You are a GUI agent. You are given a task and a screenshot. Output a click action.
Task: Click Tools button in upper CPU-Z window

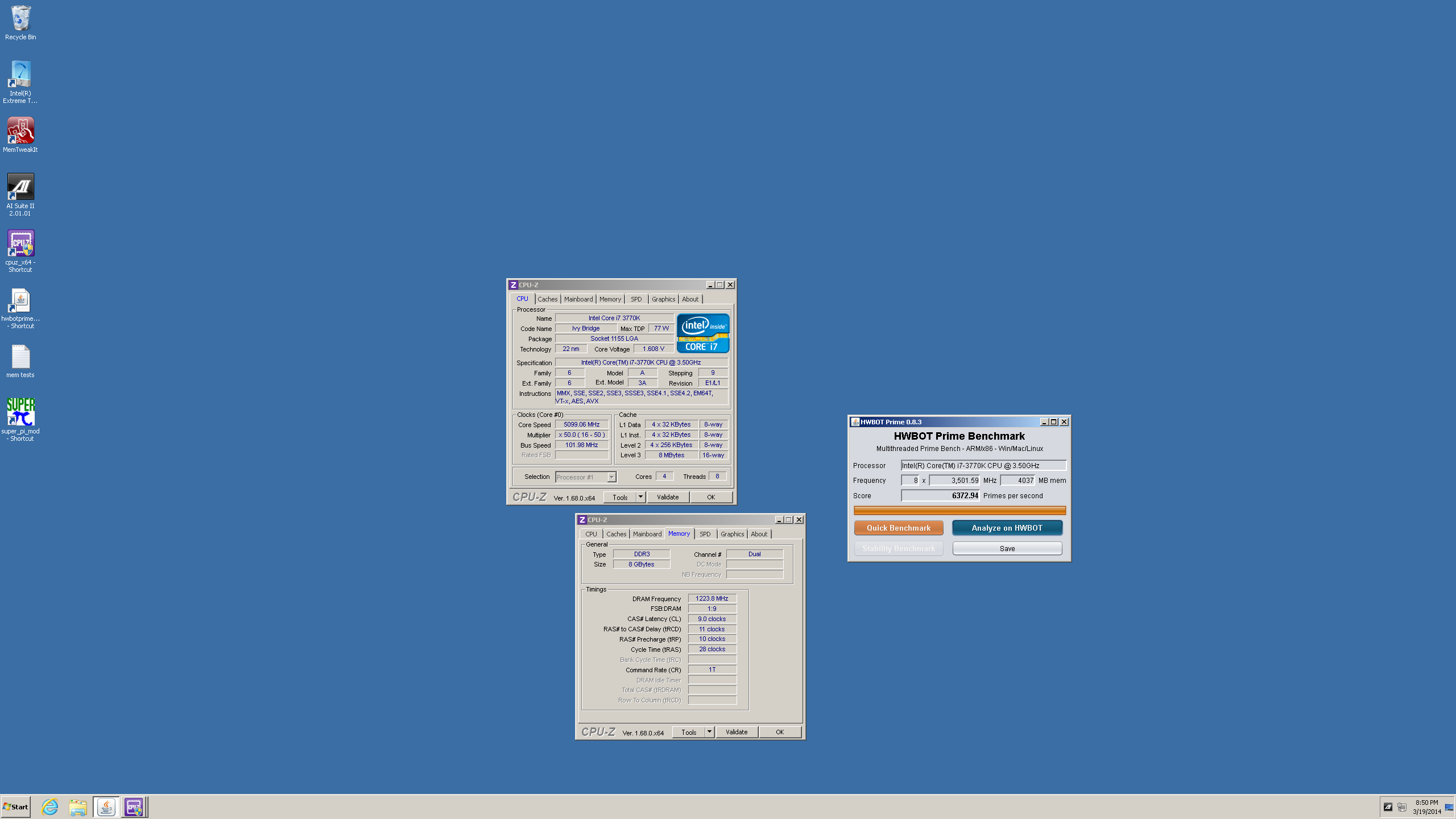click(621, 497)
